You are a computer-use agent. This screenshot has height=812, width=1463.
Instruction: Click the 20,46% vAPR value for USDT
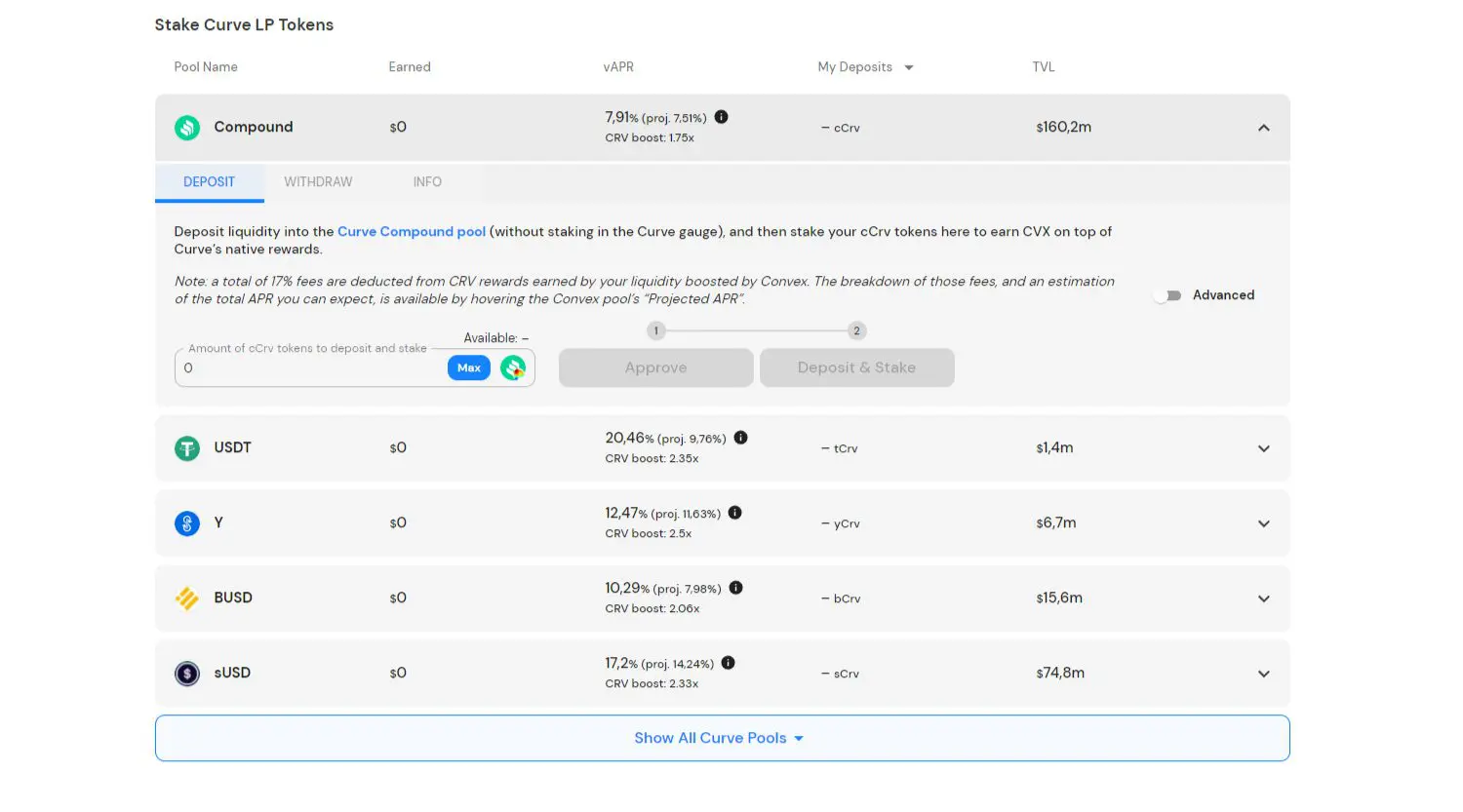(x=630, y=439)
